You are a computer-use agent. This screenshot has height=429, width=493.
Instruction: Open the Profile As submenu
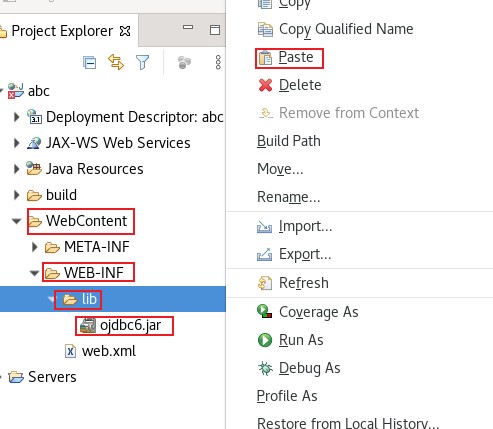[287, 396]
